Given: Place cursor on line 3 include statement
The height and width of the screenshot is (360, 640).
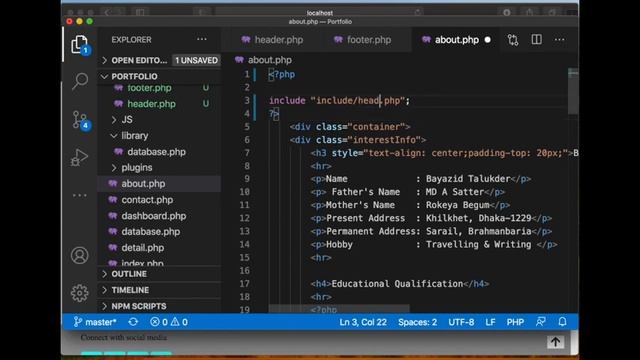Looking at the screenshot, I should coord(339,100).
